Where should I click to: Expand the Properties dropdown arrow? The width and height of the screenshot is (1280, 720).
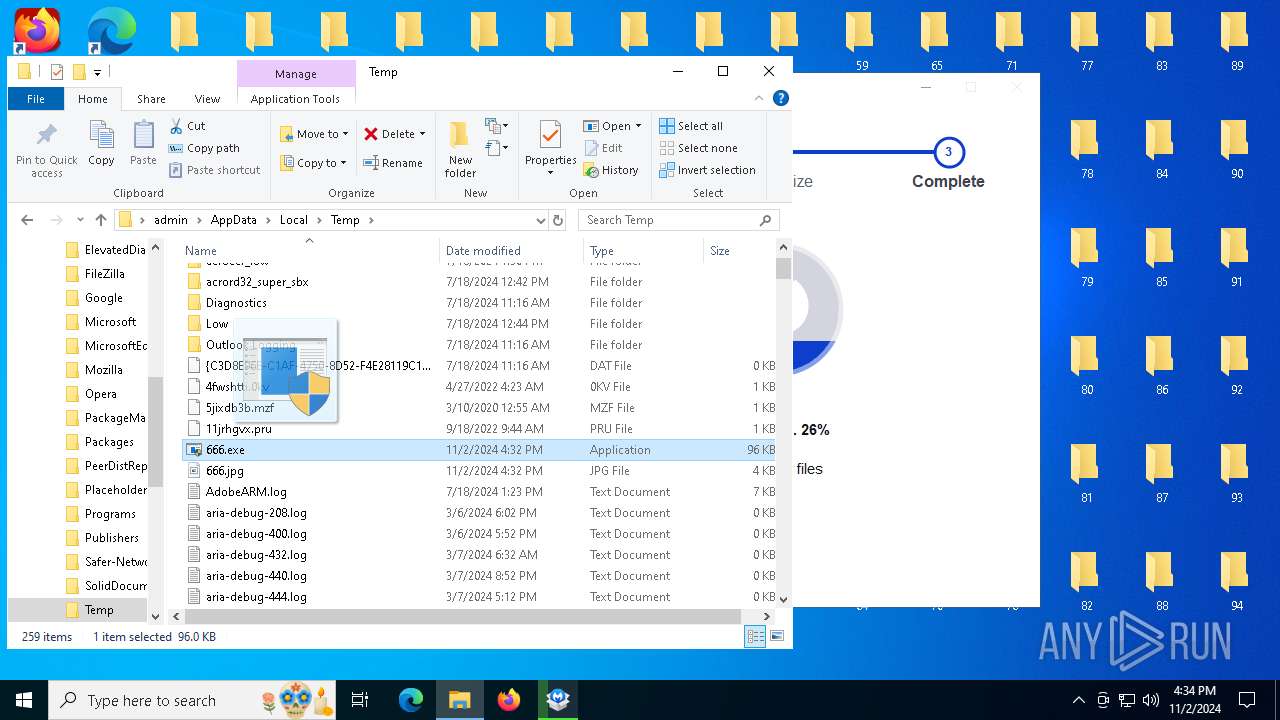551,173
